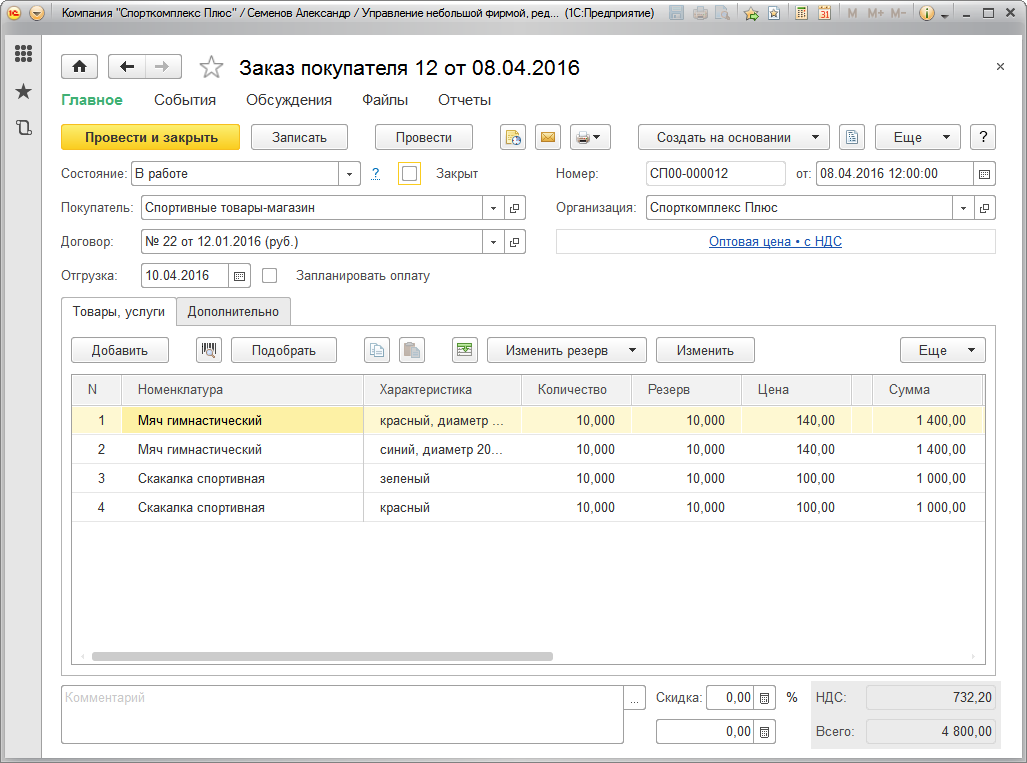This screenshot has width=1027, height=763.
Task: Click the help question mark button
Action: tap(983, 137)
